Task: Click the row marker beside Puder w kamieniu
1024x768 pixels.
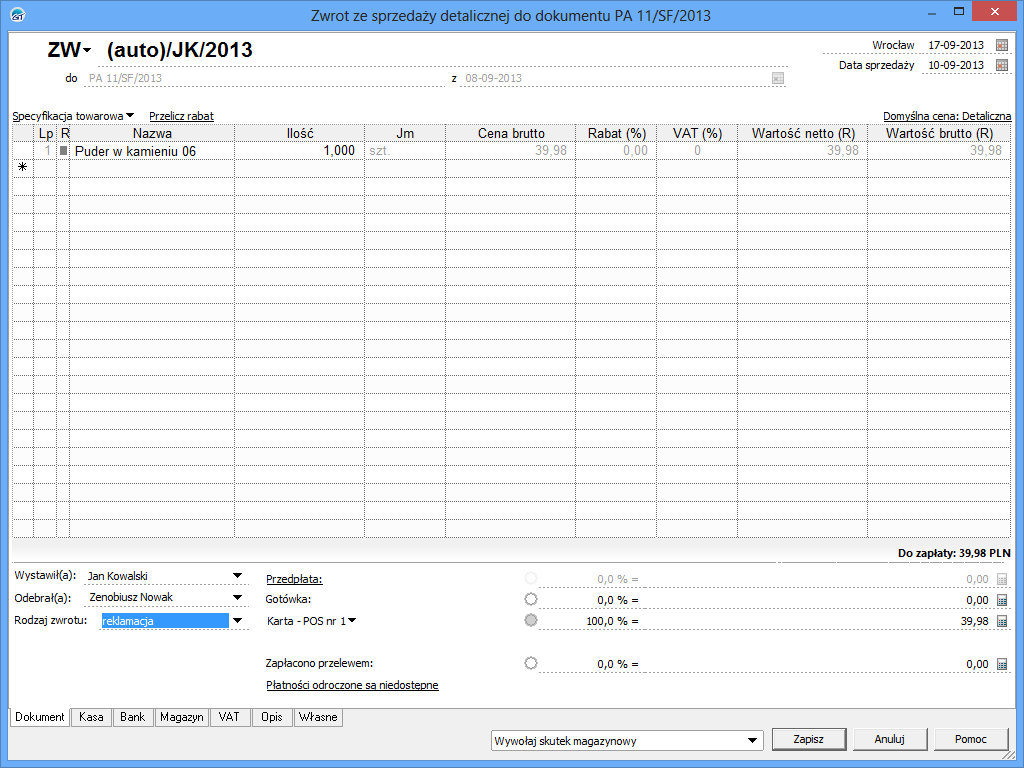Action: tap(64, 151)
